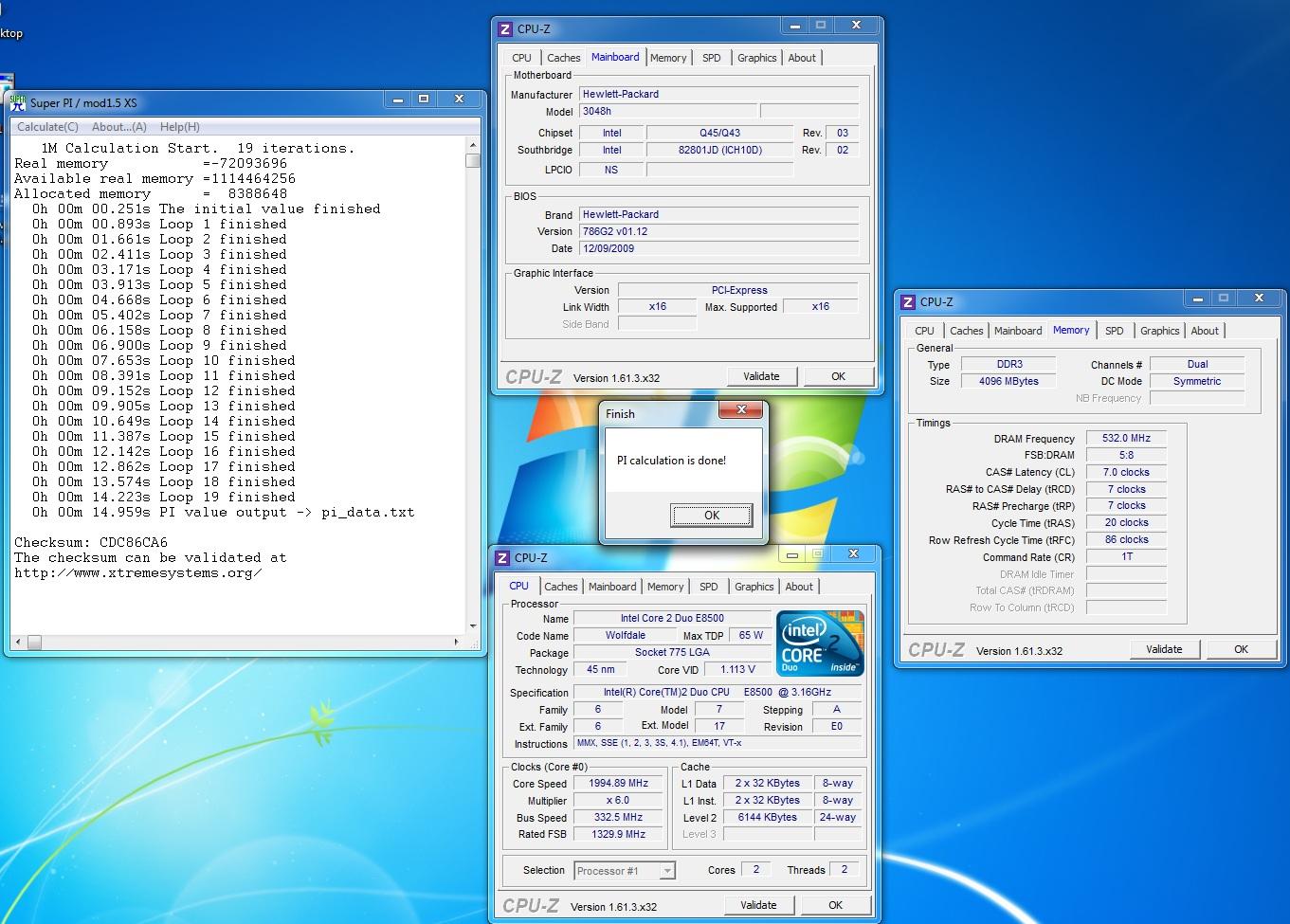Minimize the CPU-Z Memory window
Screen dimensions: 1290x924
pos(1199,299)
